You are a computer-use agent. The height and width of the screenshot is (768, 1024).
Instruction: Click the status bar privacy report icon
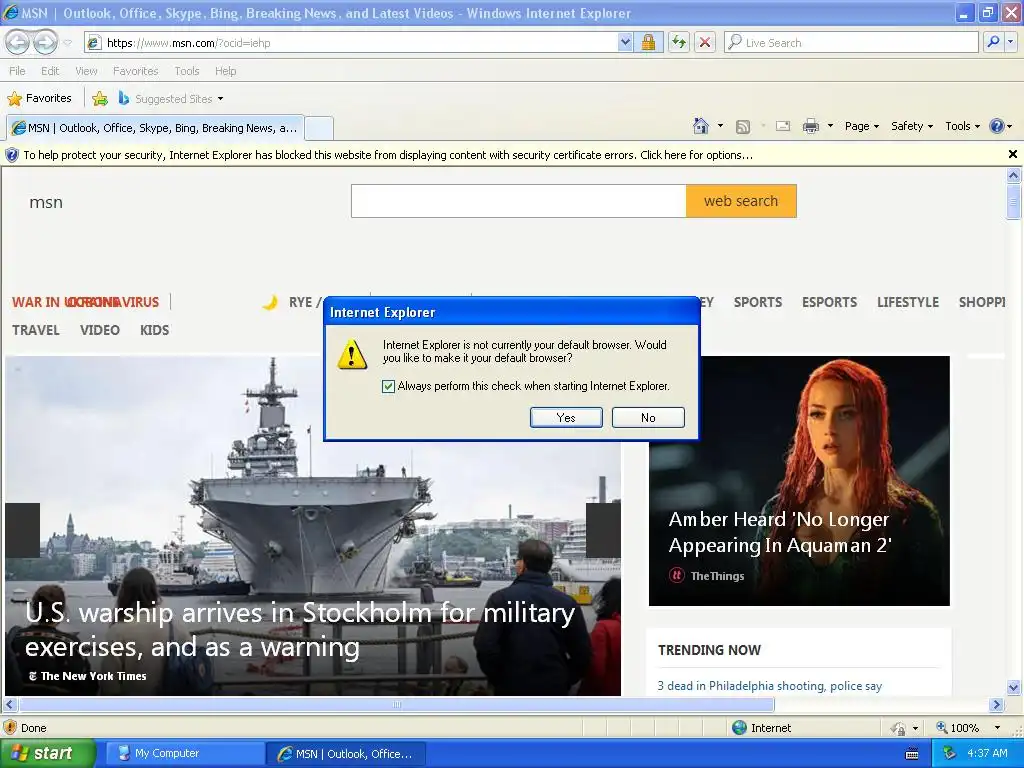tap(899, 728)
